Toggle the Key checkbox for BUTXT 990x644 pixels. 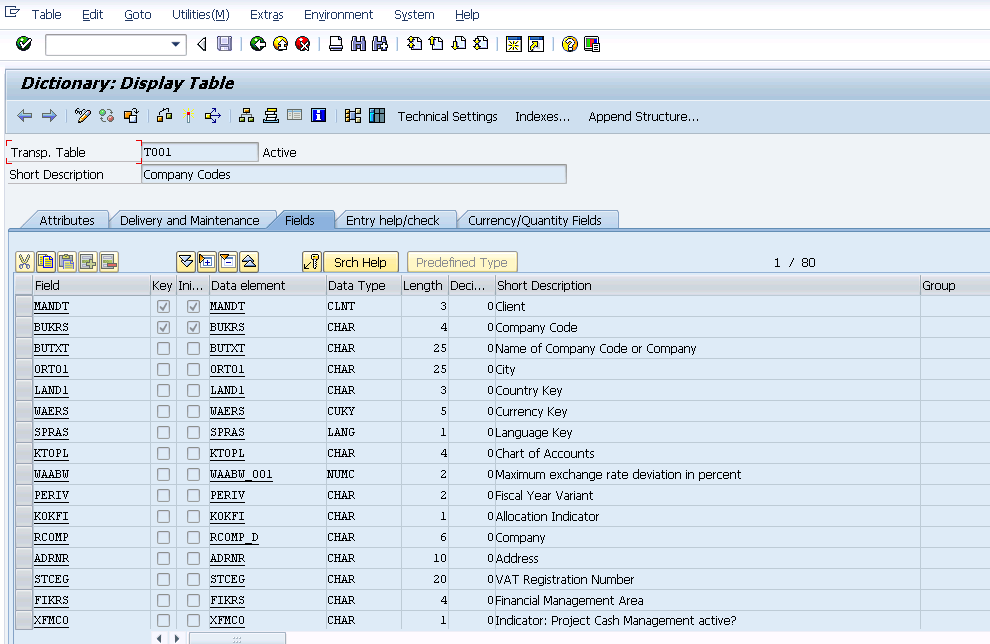click(162, 348)
